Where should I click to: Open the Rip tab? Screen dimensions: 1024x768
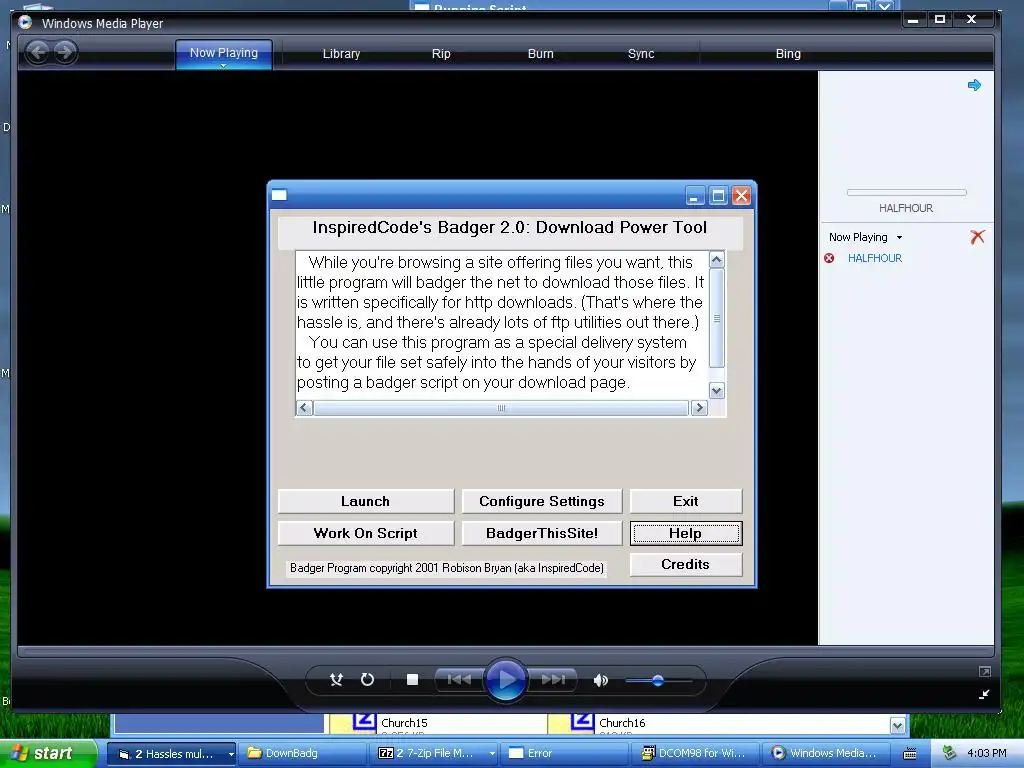pyautogui.click(x=441, y=54)
